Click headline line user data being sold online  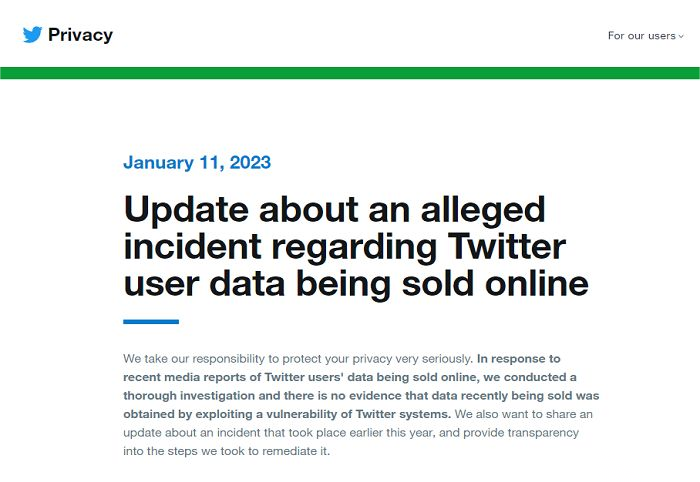pyautogui.click(x=356, y=284)
